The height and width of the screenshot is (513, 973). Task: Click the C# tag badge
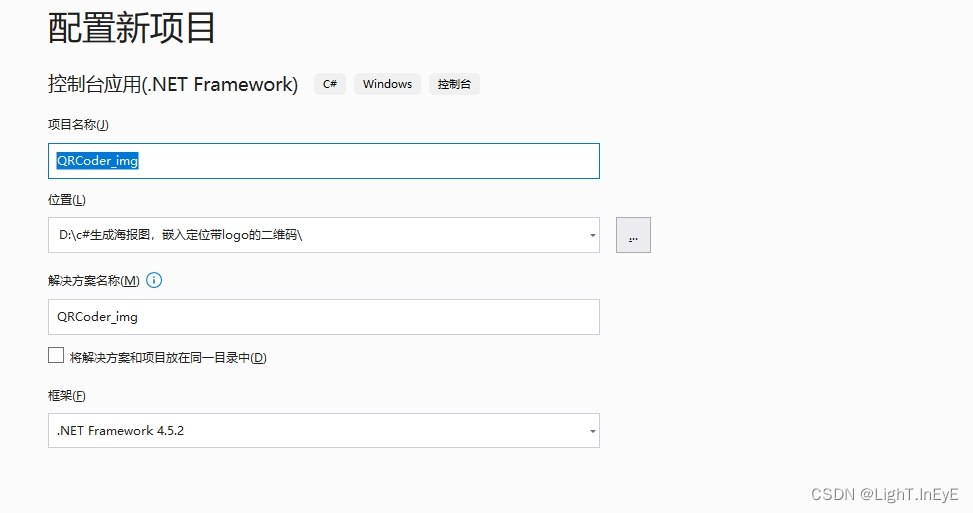[330, 84]
